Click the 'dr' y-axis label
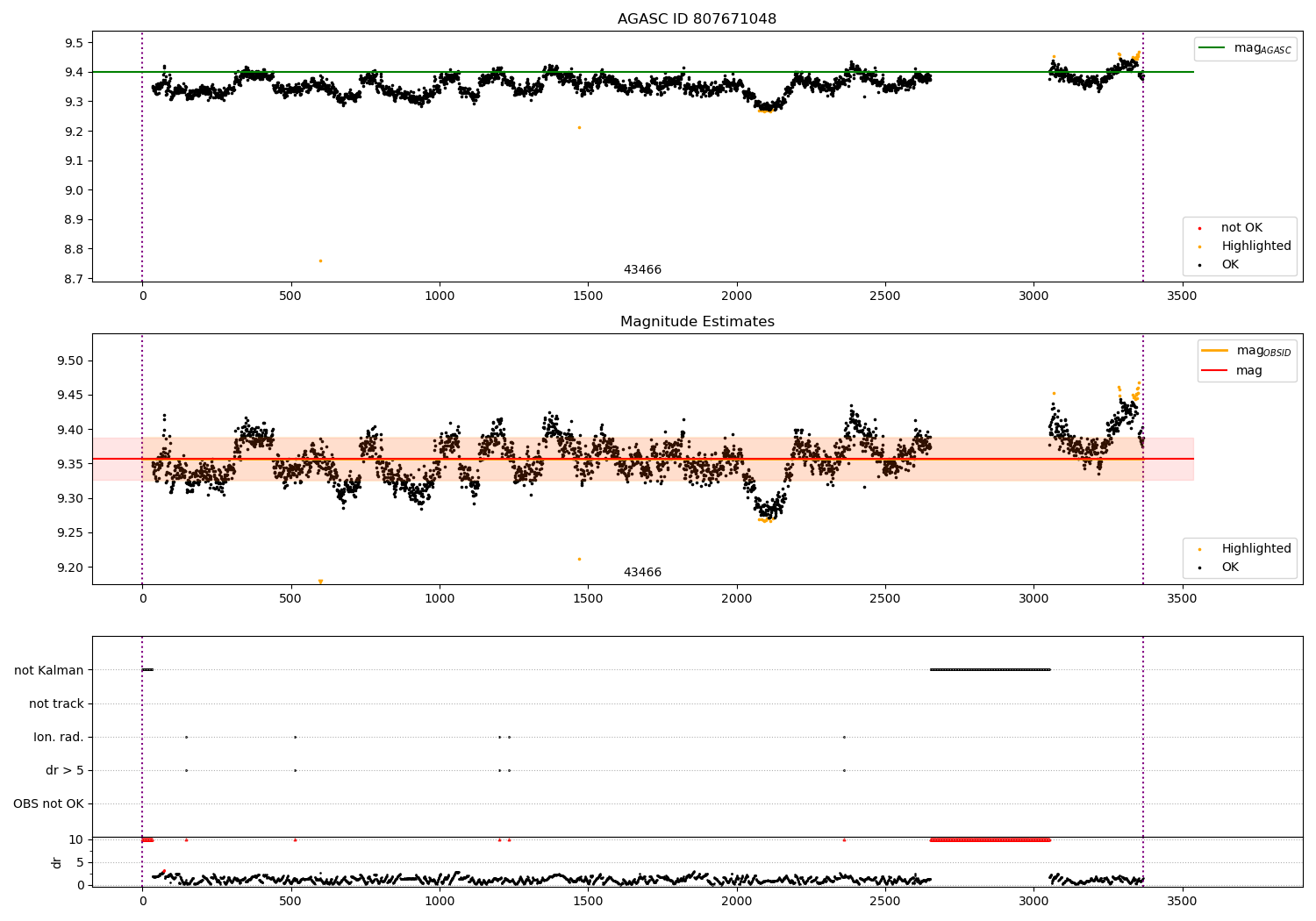The width and height of the screenshot is (1316, 921). [57, 862]
